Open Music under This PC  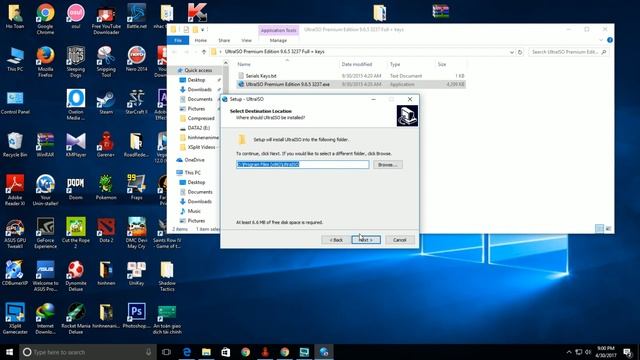click(x=194, y=211)
